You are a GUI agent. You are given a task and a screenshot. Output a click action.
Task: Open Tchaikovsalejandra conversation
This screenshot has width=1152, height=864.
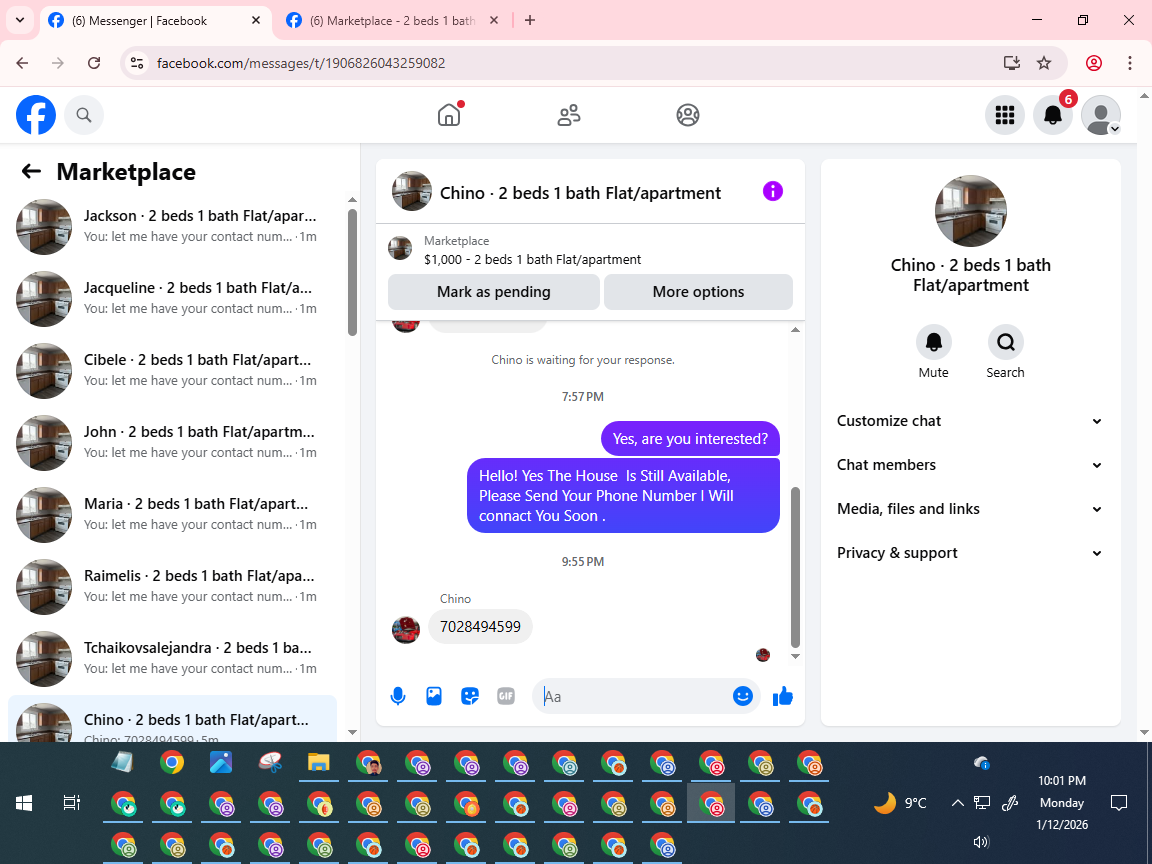pos(173,659)
